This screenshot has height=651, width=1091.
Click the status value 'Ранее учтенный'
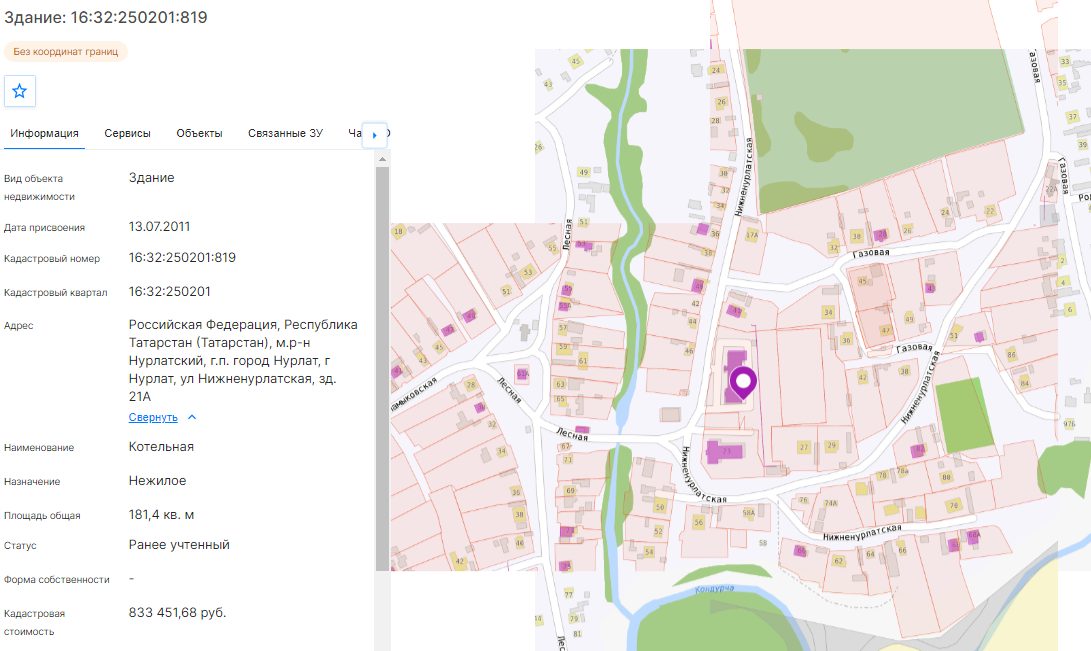[x=179, y=545]
